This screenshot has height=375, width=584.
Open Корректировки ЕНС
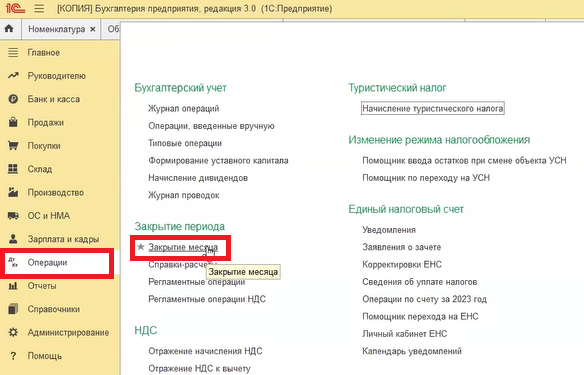[402, 264]
